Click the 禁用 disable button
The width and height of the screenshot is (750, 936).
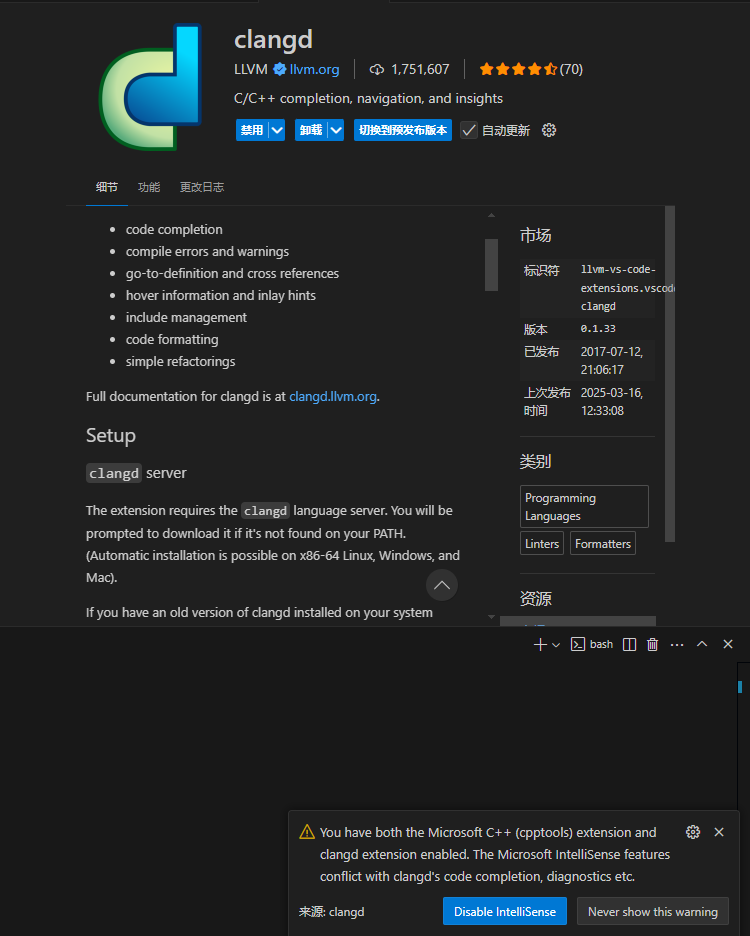(x=251, y=130)
